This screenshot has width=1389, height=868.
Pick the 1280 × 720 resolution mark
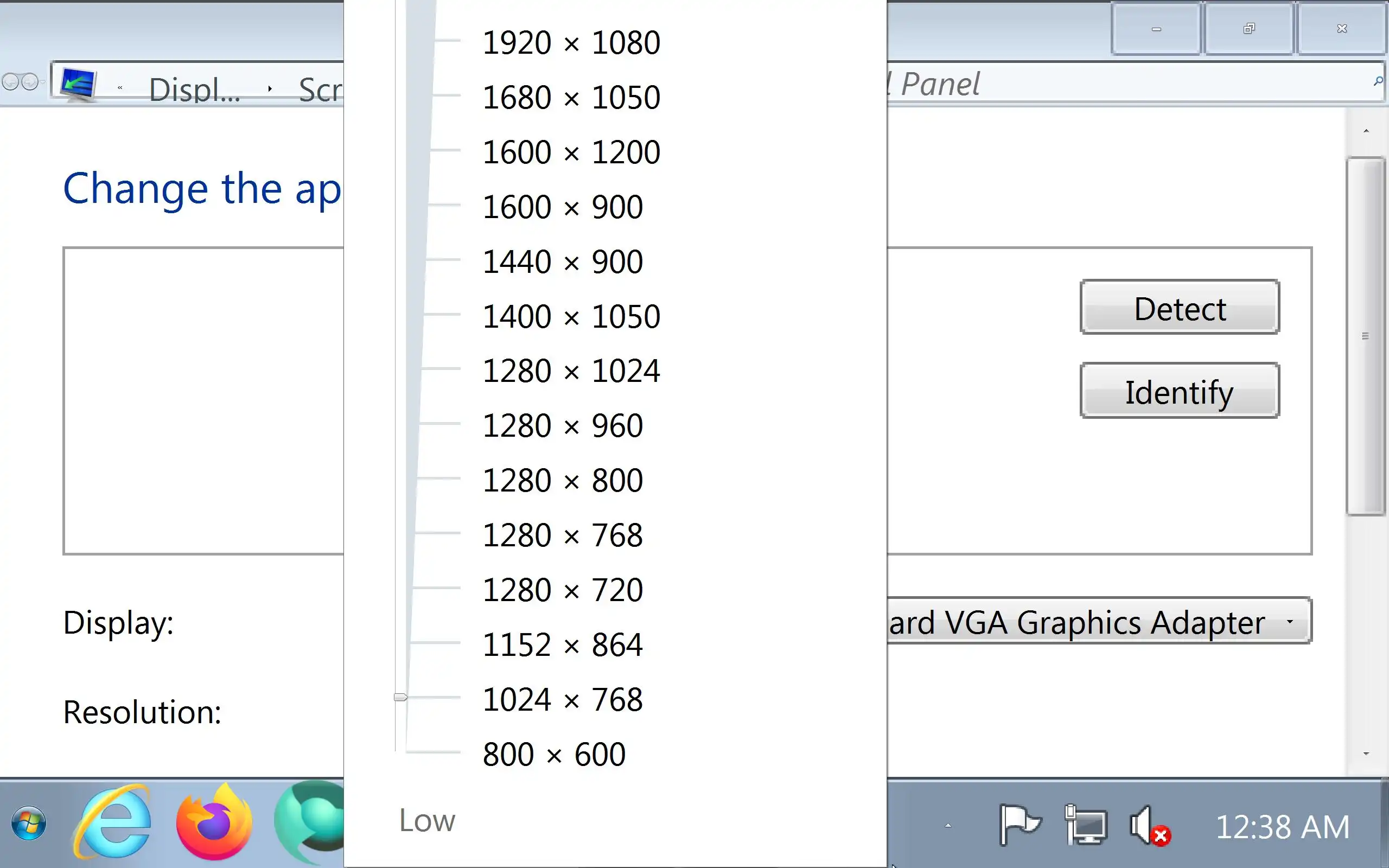pos(563,590)
